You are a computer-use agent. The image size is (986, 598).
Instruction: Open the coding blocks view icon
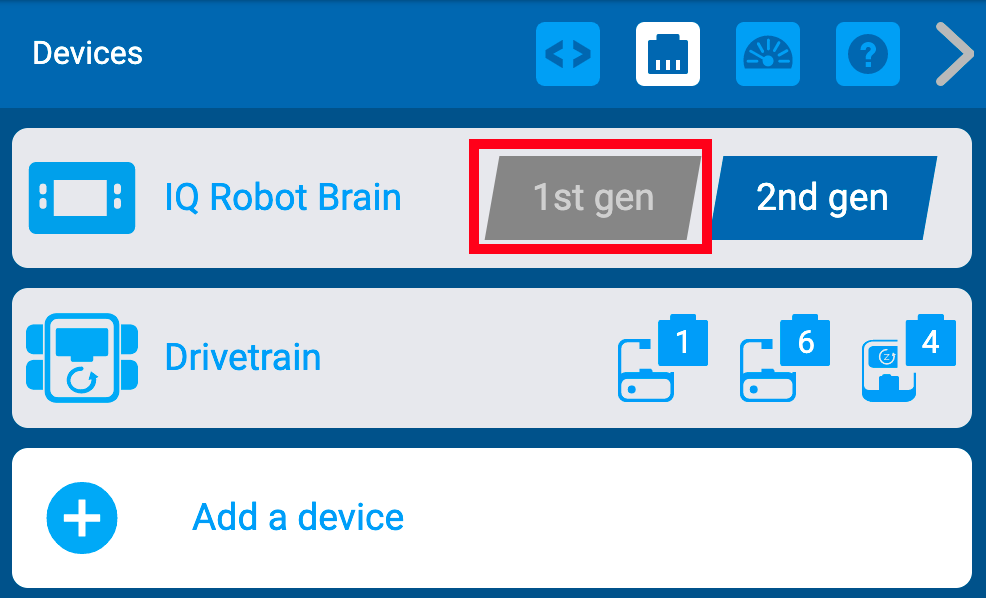click(x=567, y=54)
